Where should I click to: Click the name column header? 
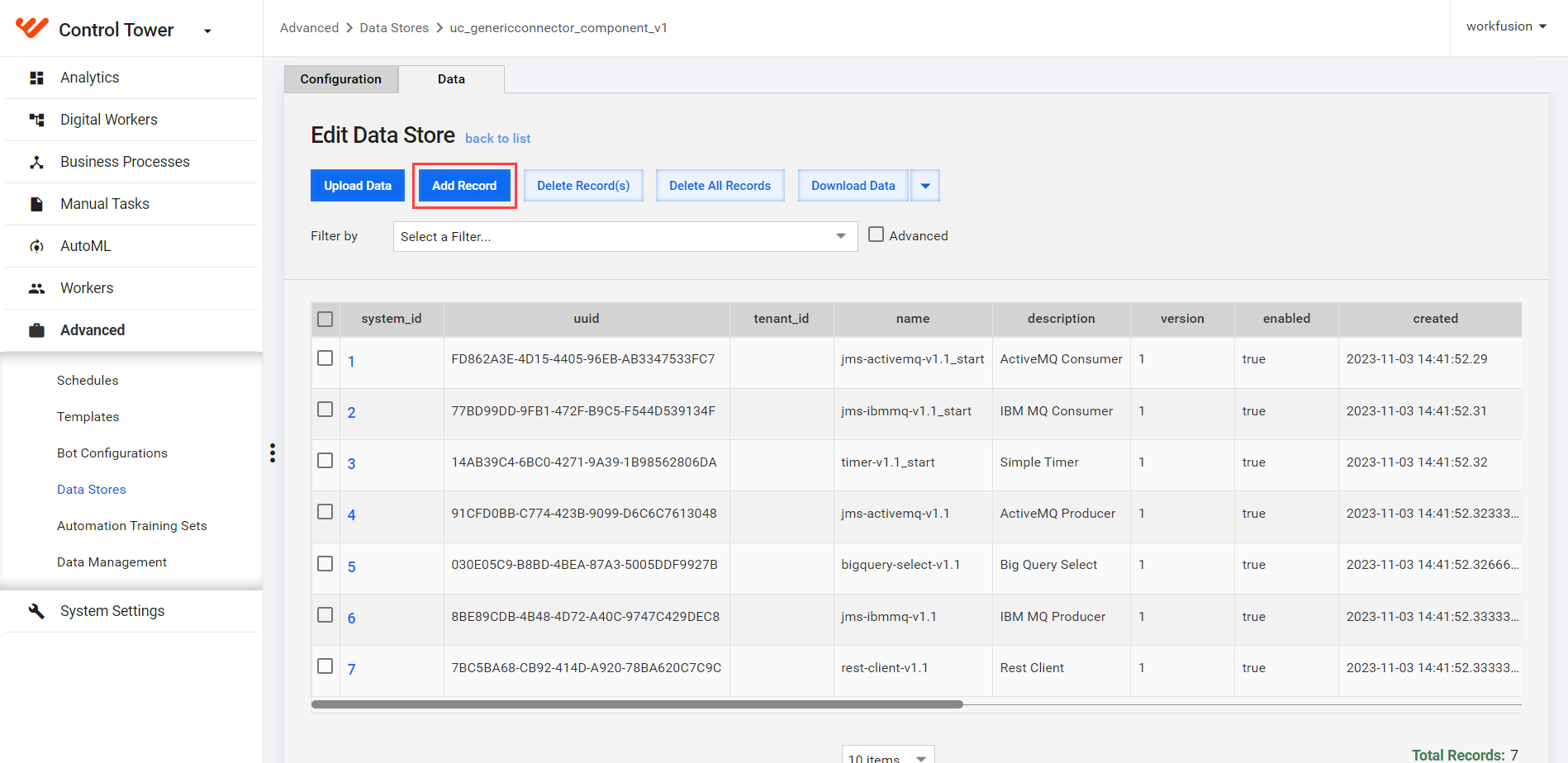pos(913,319)
